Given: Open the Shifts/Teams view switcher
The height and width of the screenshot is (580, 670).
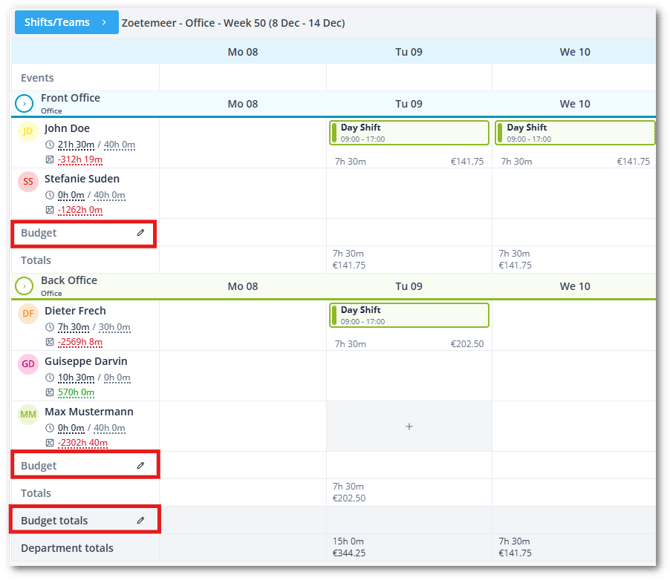Looking at the screenshot, I should coord(66,21).
